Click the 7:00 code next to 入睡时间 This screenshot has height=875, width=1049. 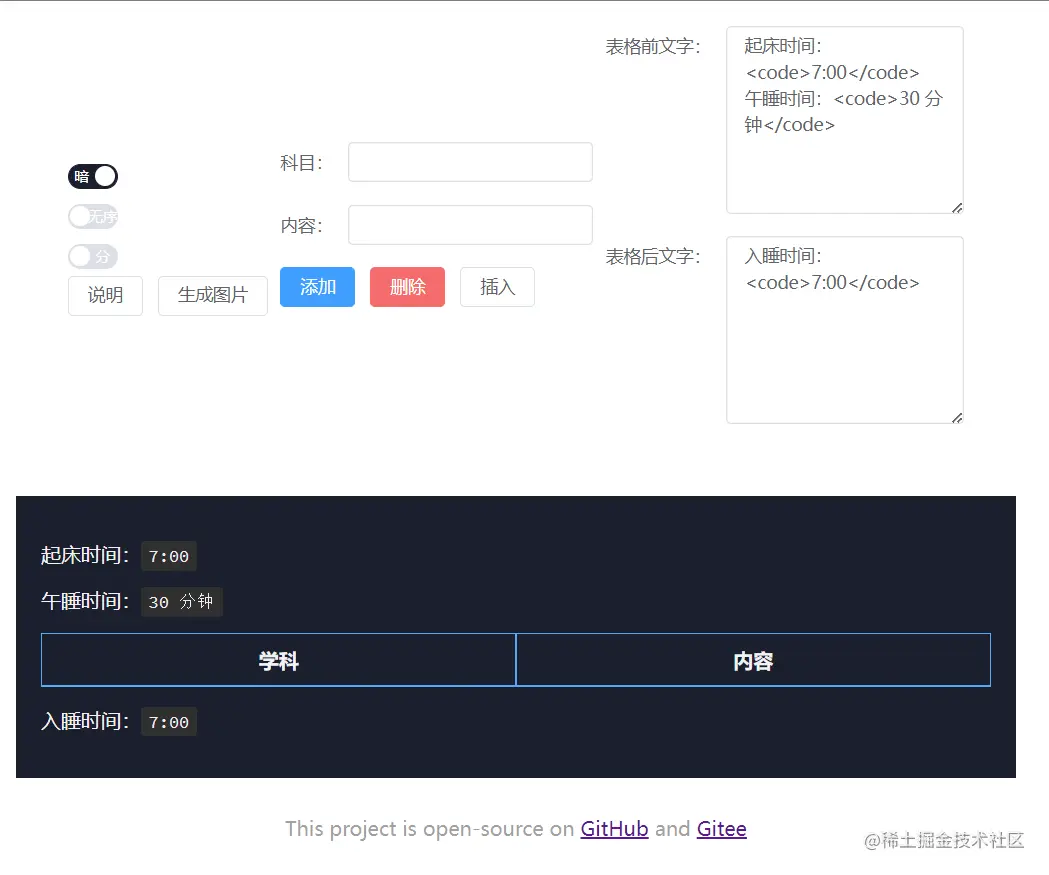(168, 721)
